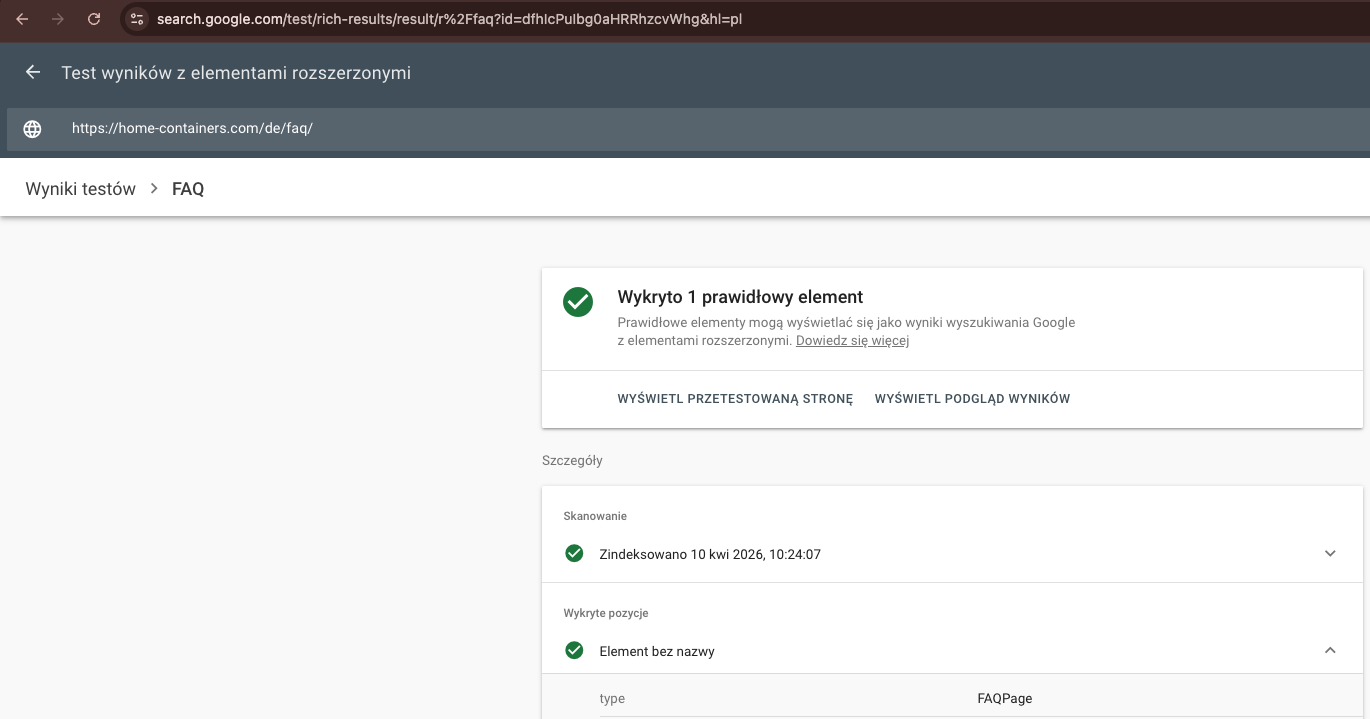Select the Element bez nazwy label
The width and height of the screenshot is (1370, 719).
[x=657, y=651]
